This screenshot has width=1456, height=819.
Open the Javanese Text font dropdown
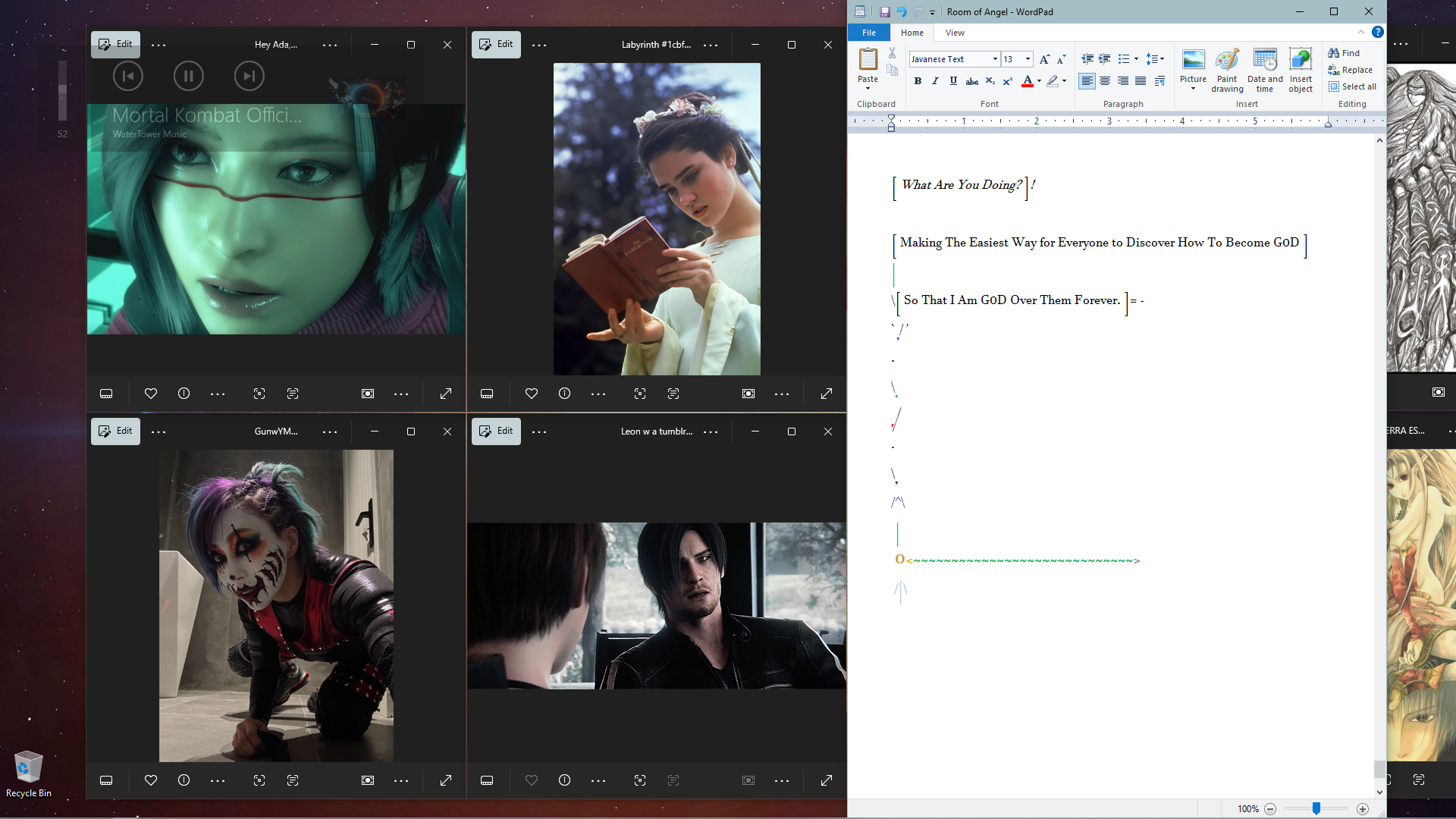tap(995, 59)
